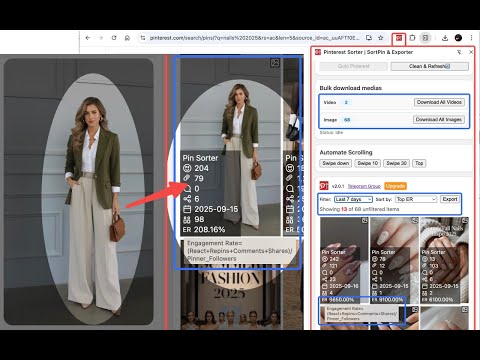Click the Swipe down button
The image size is (480, 360).
(336, 163)
